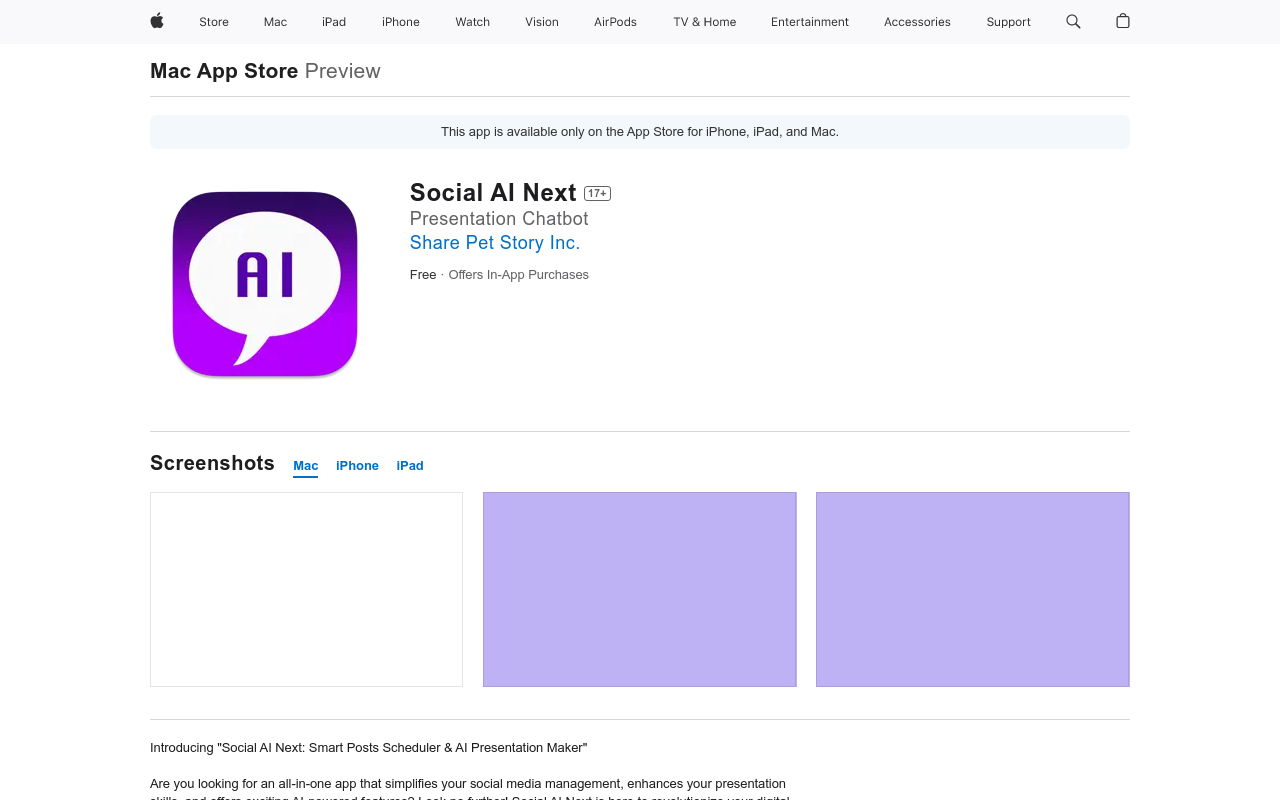The height and width of the screenshot is (800, 1280).
Task: Open the Entertainment navigation item
Action: 810,22
